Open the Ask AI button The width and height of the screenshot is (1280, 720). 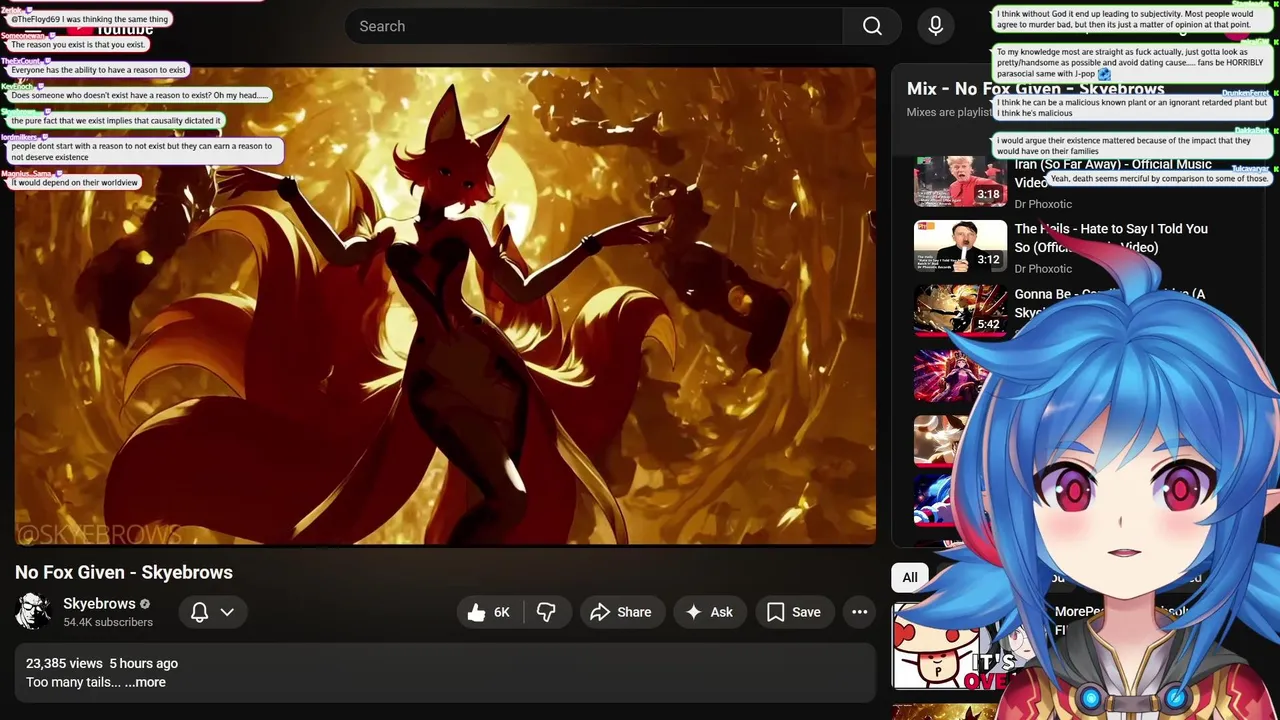709,612
